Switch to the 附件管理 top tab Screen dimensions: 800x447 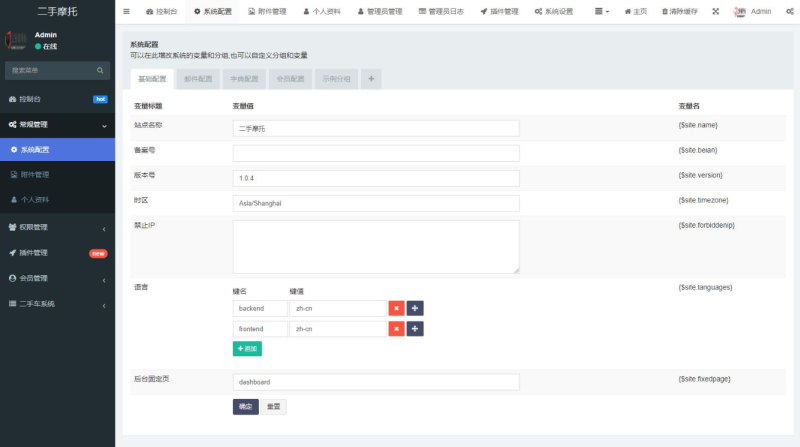[x=267, y=11]
